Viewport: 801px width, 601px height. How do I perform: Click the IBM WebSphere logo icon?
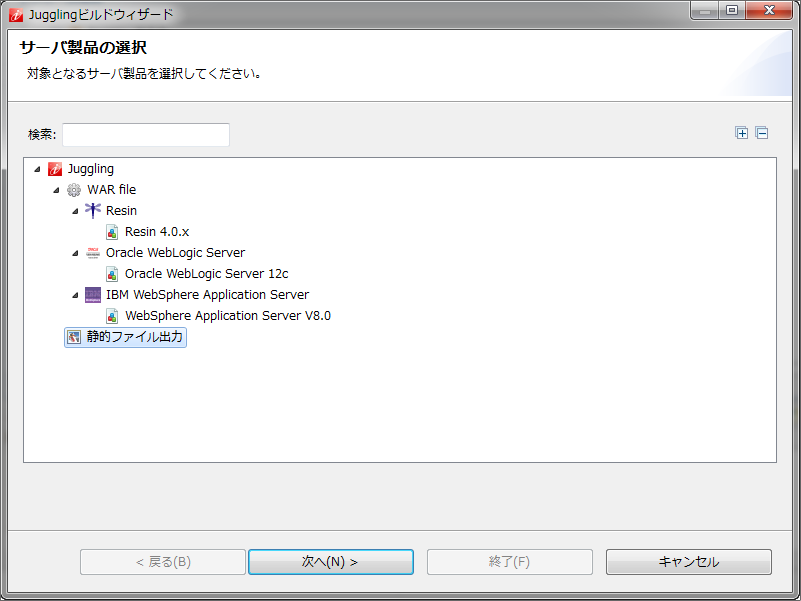[x=93, y=295]
